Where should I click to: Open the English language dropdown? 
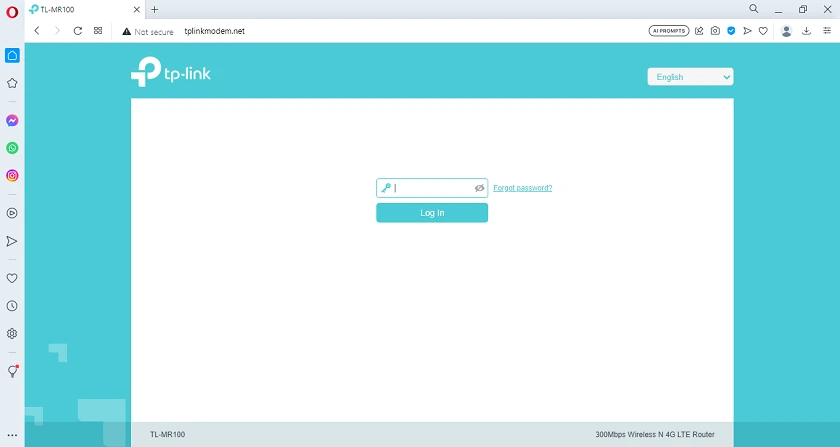click(x=690, y=77)
